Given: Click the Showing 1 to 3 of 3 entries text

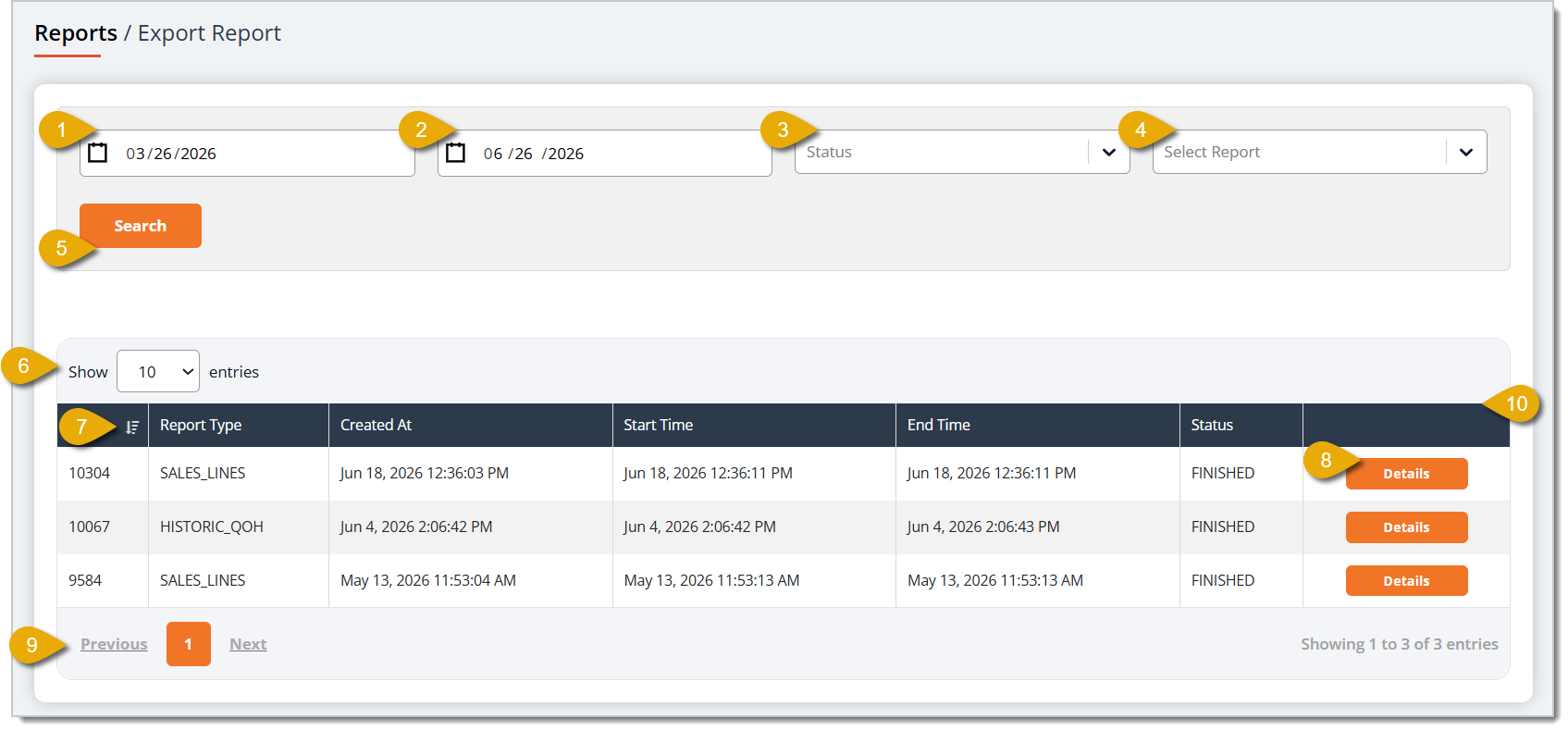Looking at the screenshot, I should [1400, 644].
